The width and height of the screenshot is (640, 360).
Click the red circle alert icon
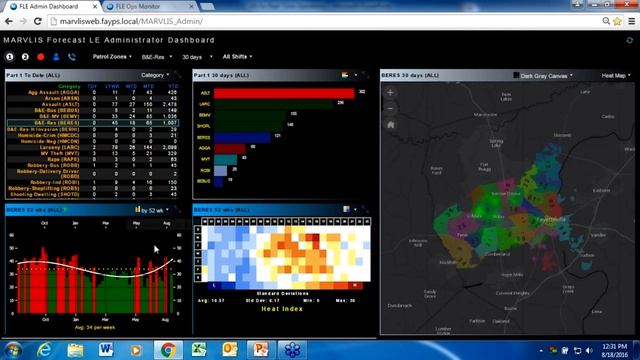click(x=40, y=57)
